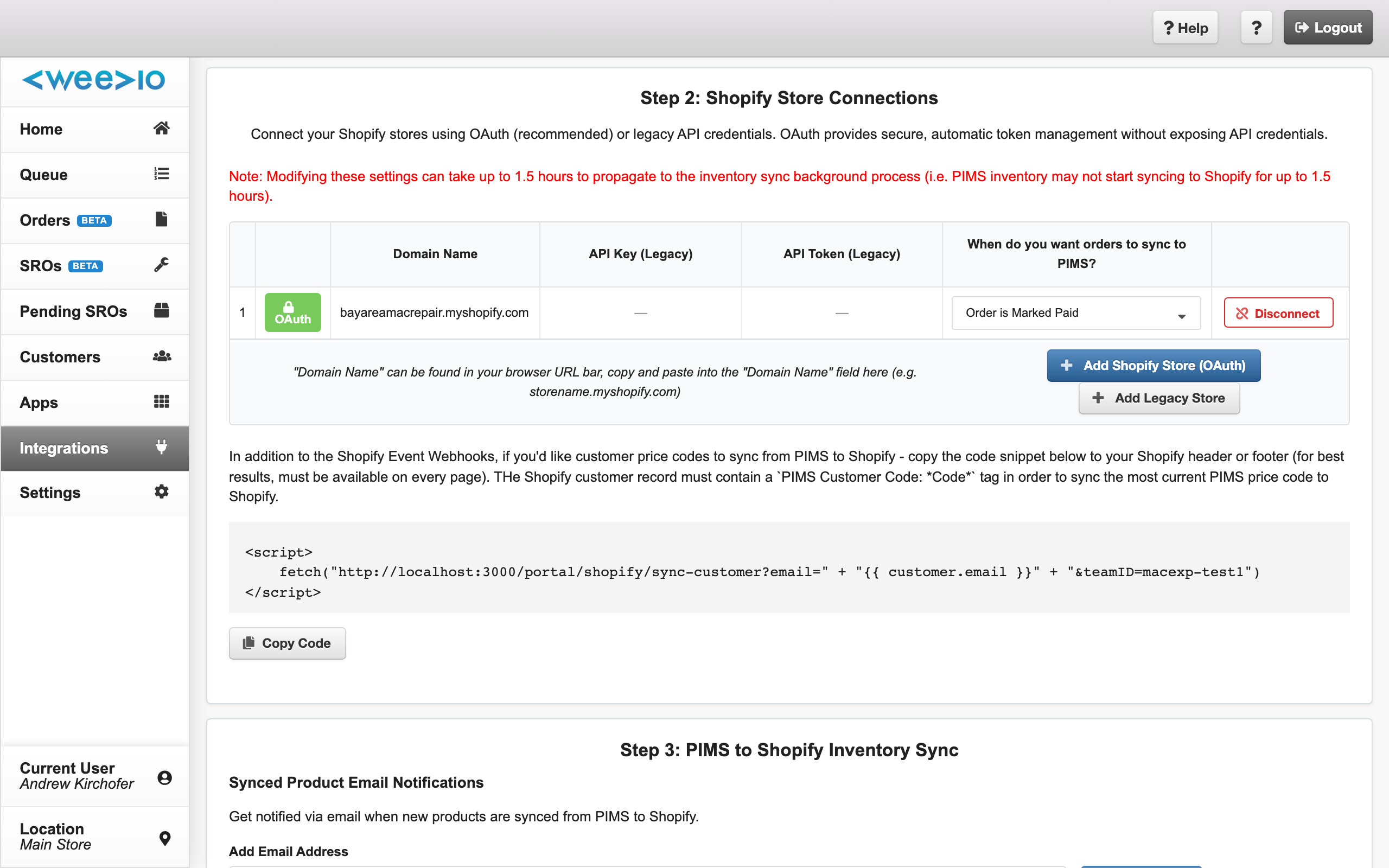This screenshot has height=868, width=1389.
Task: Click the Apps grid icon
Action: (161, 402)
